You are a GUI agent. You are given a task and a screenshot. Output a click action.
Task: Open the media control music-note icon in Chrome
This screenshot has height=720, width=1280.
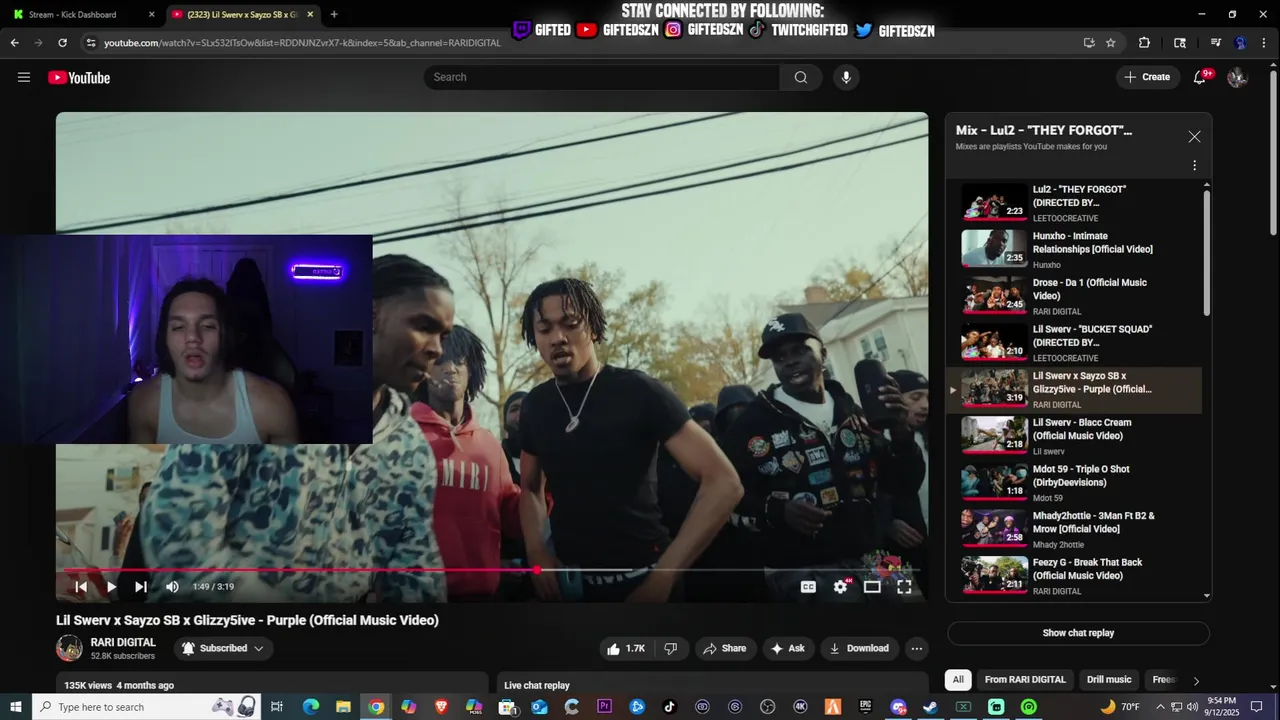[x=1215, y=43]
